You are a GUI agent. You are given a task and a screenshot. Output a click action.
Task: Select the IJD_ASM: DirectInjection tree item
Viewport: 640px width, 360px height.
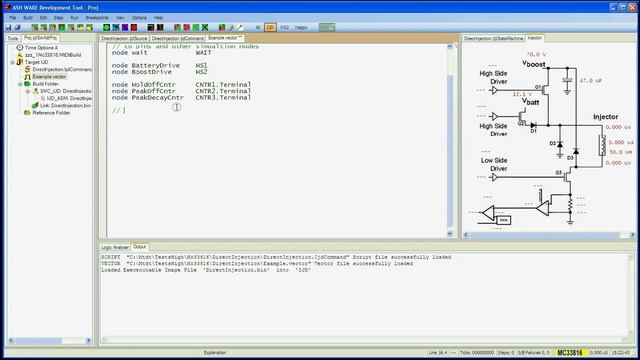[69, 98]
